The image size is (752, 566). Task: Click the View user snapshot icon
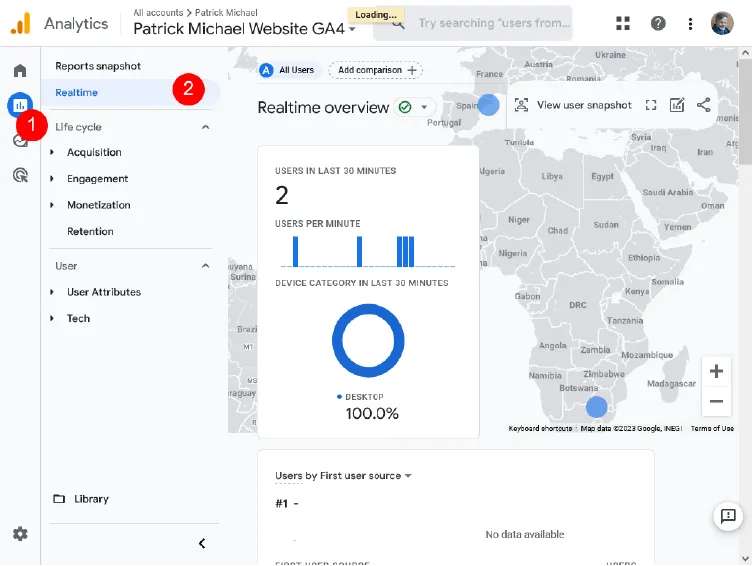521,105
